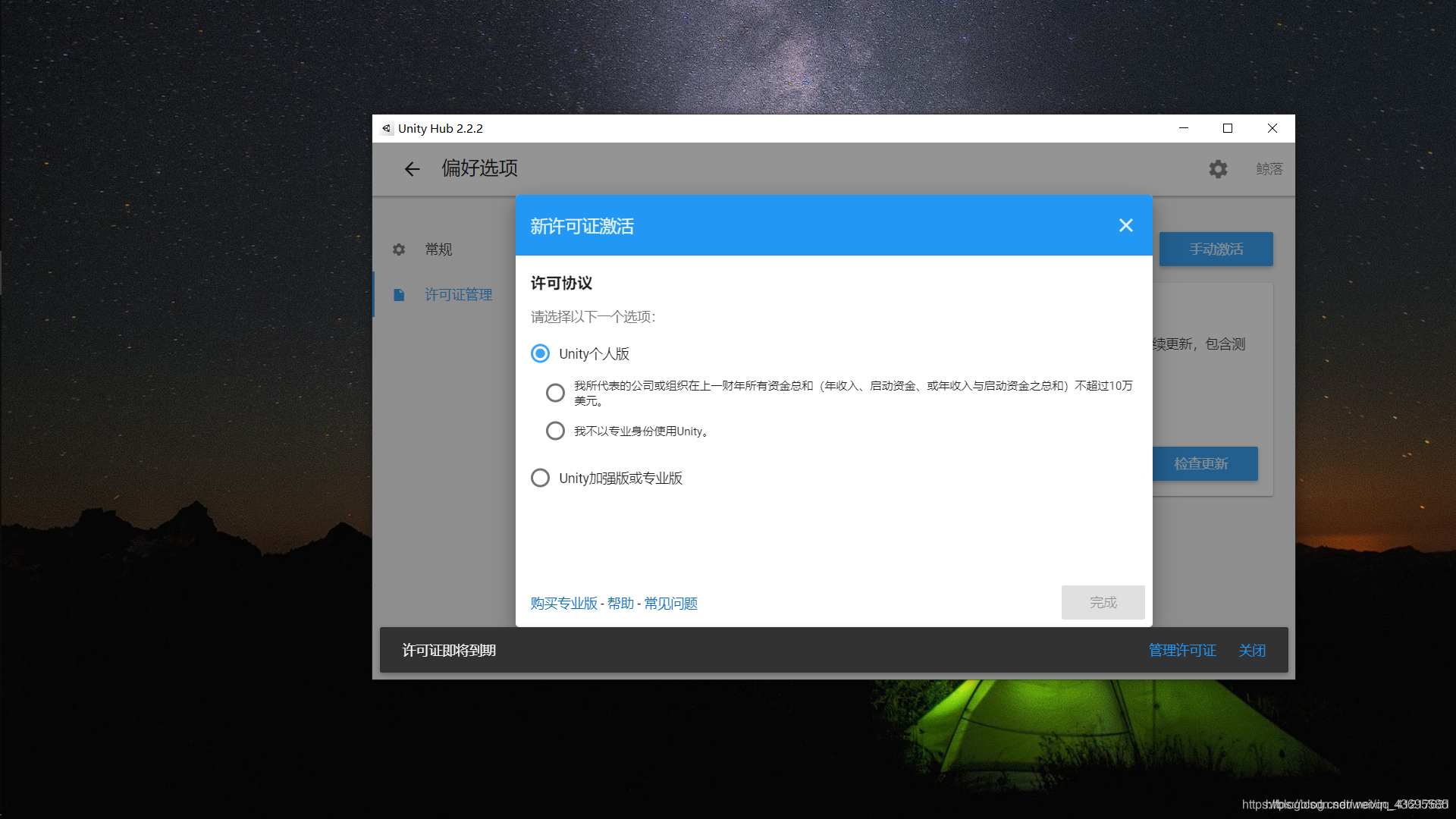Open the settings gear icon
This screenshot has height=819, width=1456.
pos(1218,169)
